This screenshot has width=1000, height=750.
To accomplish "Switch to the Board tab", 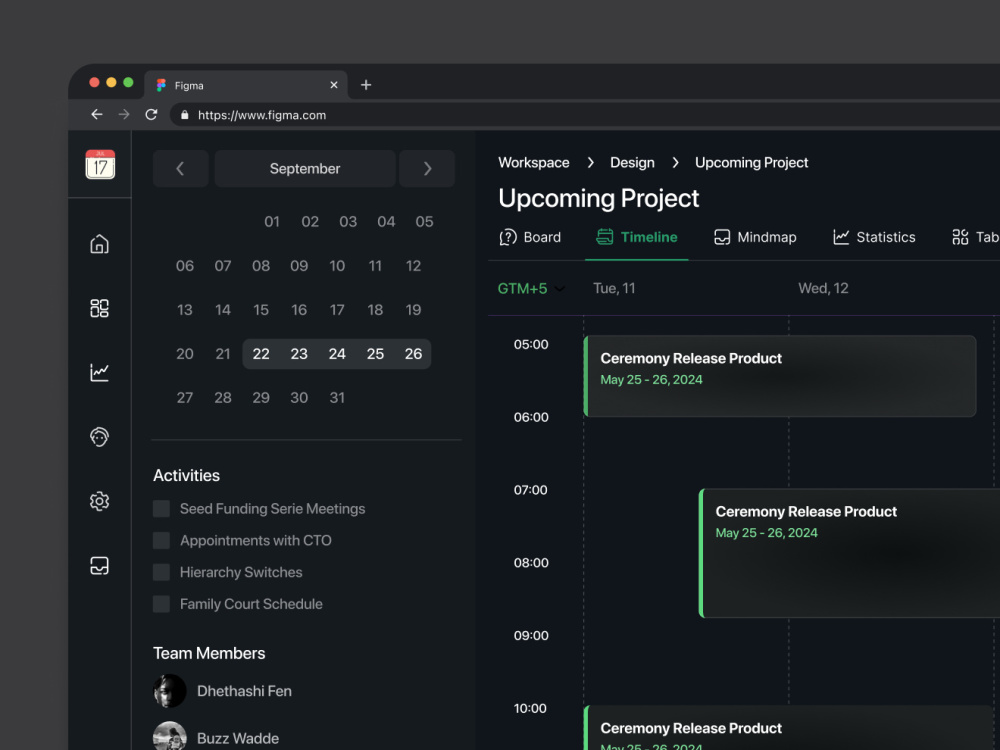I will click(530, 237).
